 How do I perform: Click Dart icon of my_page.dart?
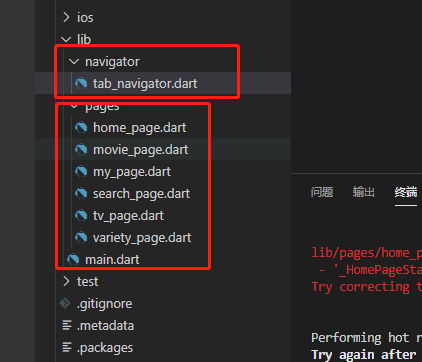click(81, 171)
